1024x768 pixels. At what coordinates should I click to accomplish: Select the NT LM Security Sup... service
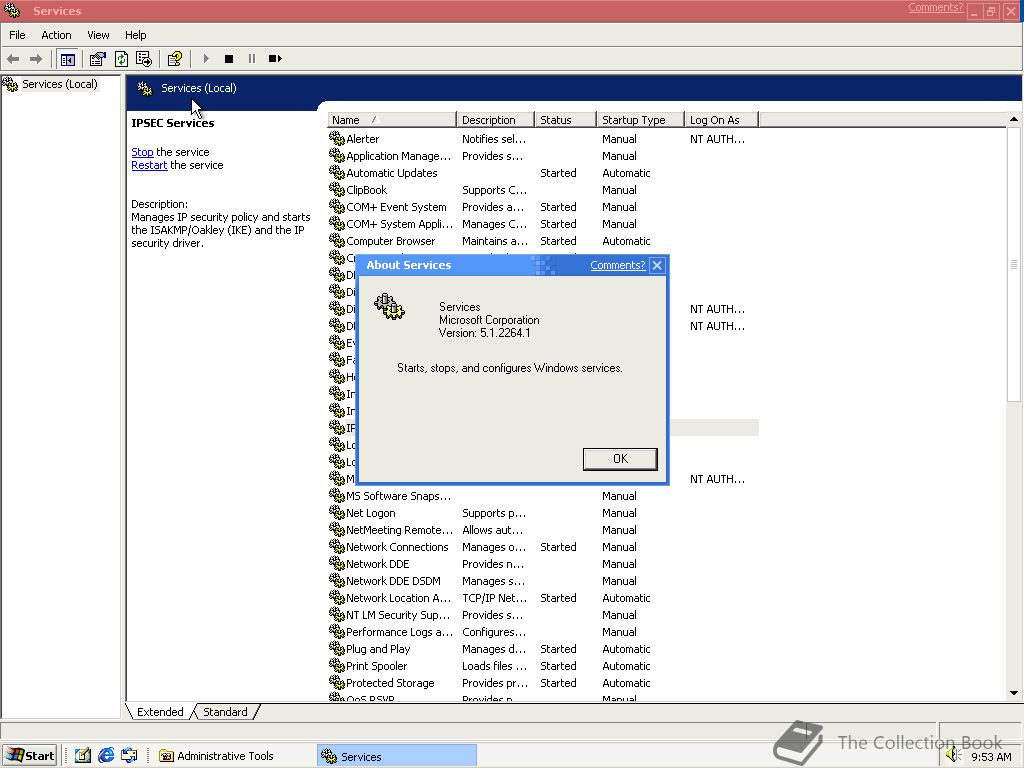(543, 615)
